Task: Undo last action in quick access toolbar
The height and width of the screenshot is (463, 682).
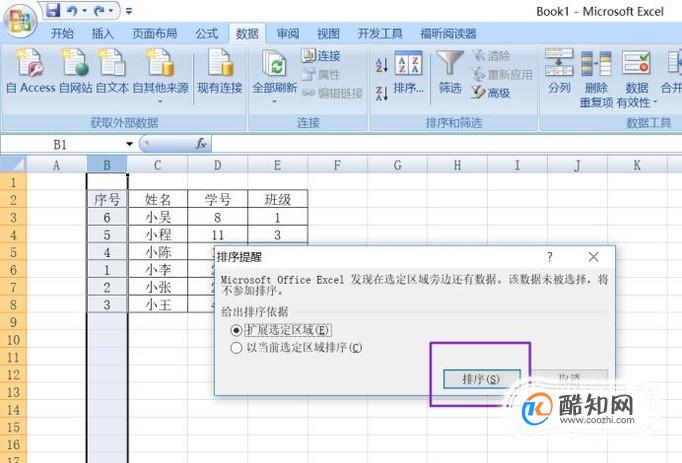Action: point(73,10)
